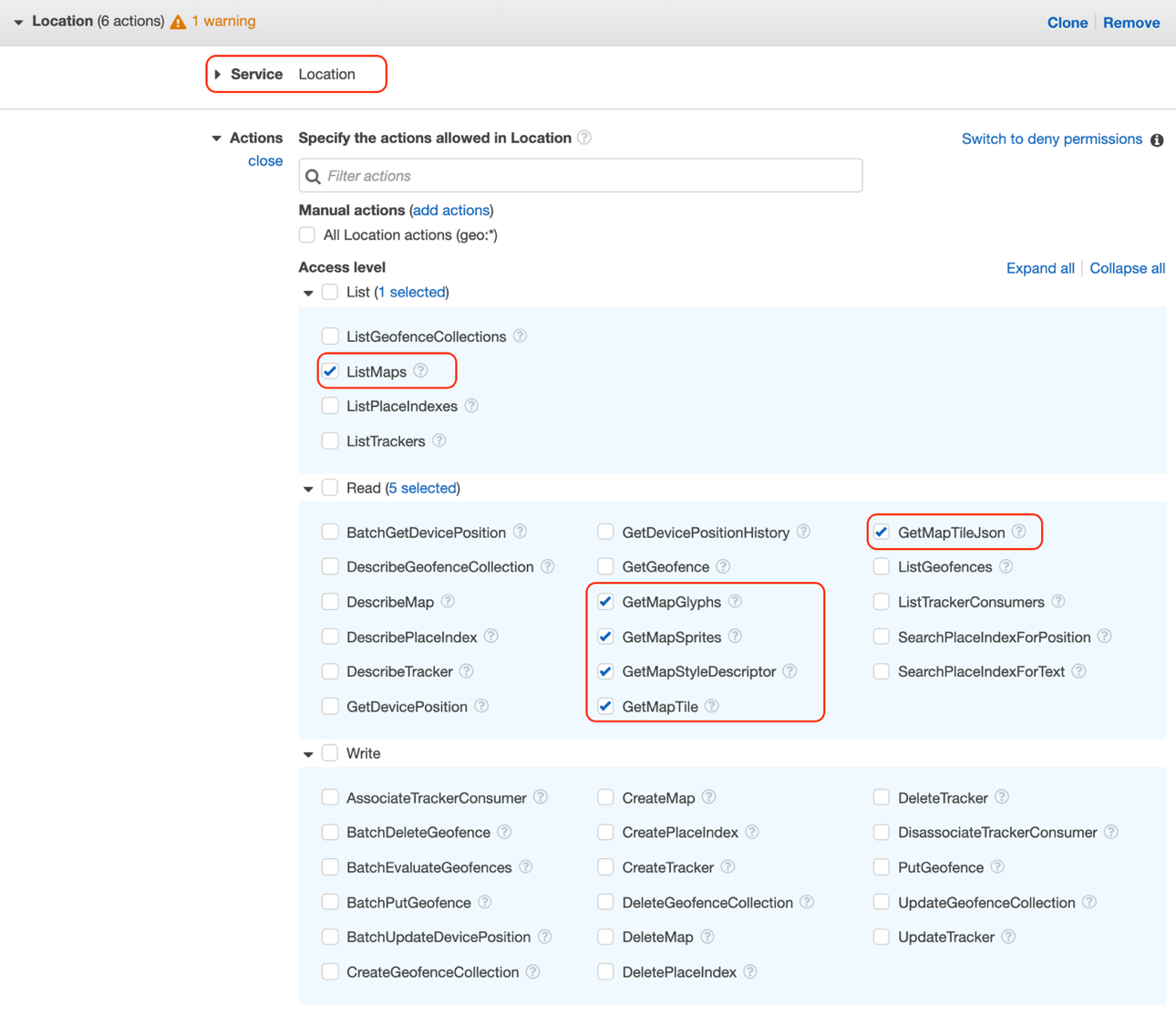This screenshot has width=1176, height=1026.
Task: Collapse the Actions section triangle
Action: click(x=216, y=139)
